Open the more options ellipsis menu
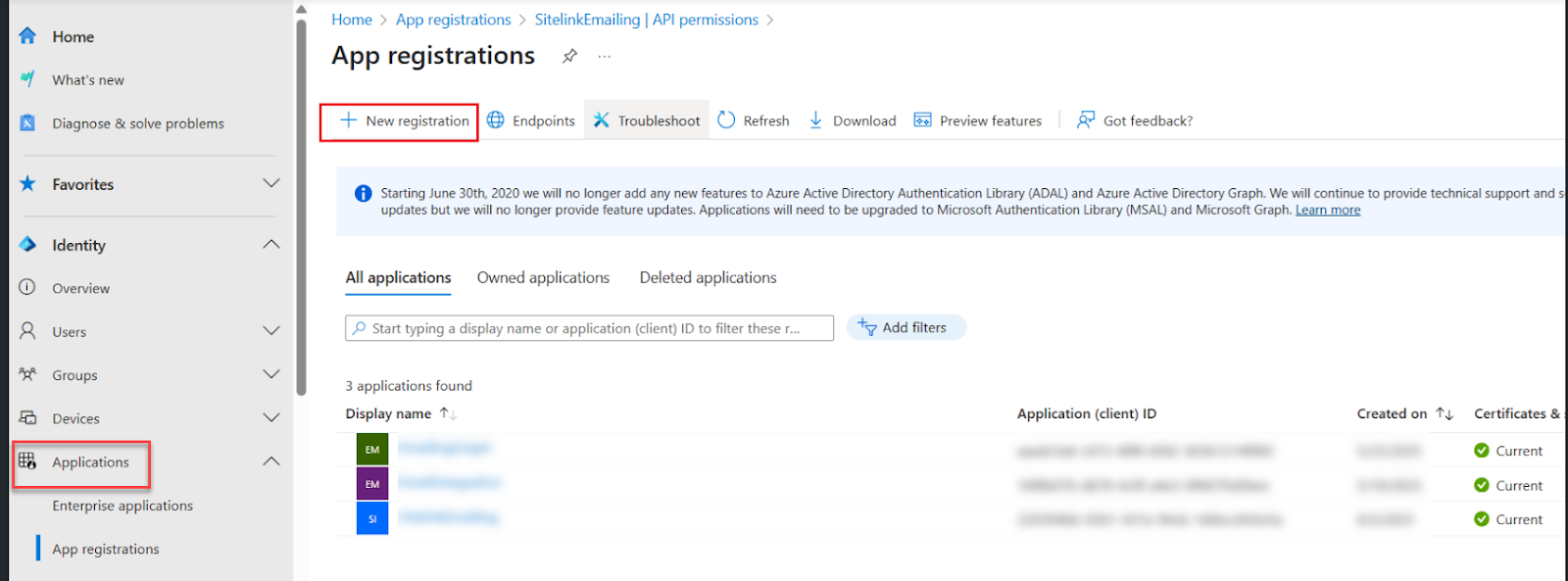The image size is (1568, 581). click(x=605, y=56)
